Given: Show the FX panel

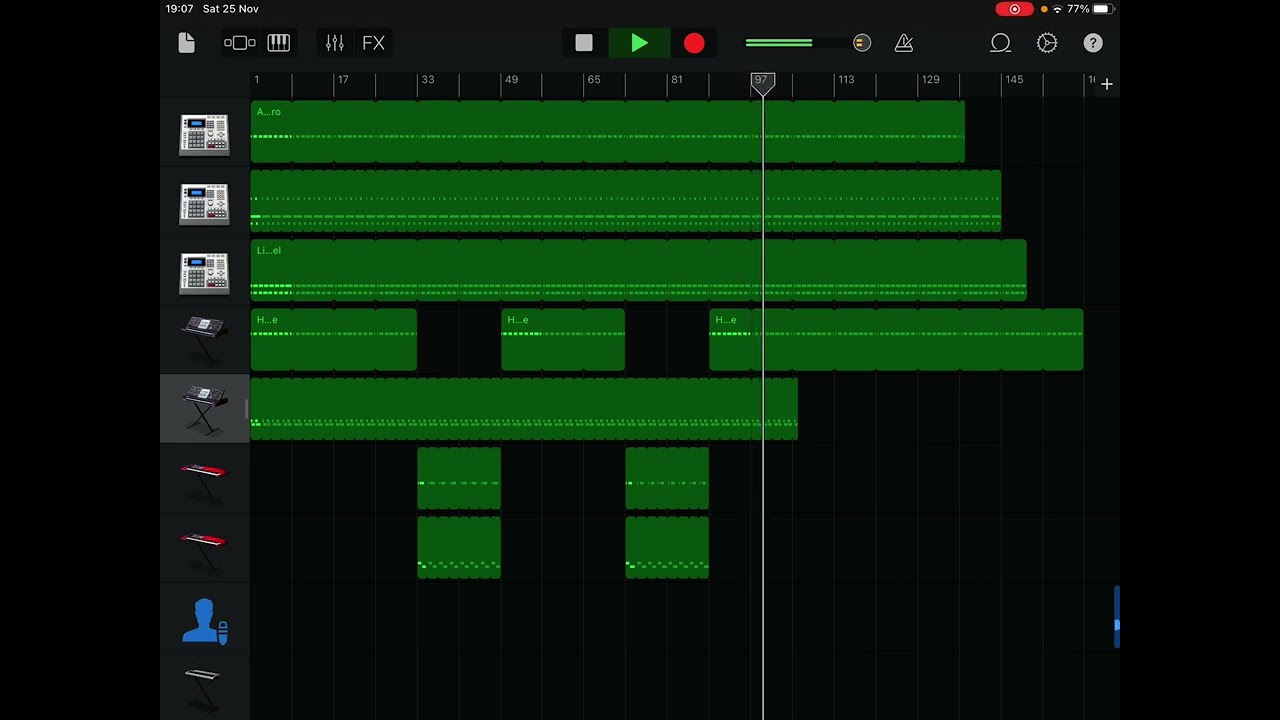Looking at the screenshot, I should (373, 43).
